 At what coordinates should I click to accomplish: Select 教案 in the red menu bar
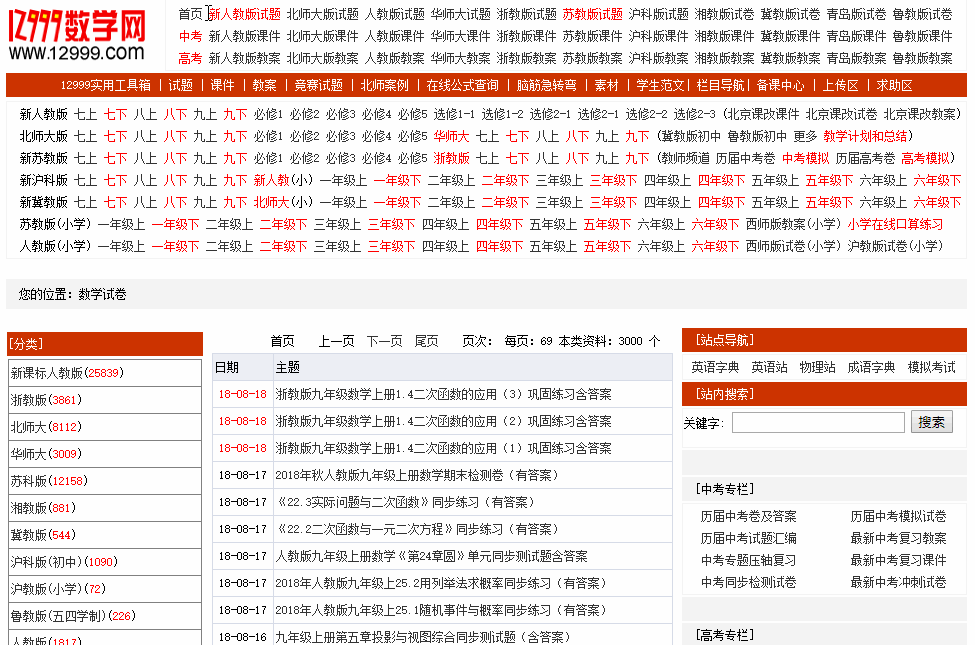tap(264, 85)
